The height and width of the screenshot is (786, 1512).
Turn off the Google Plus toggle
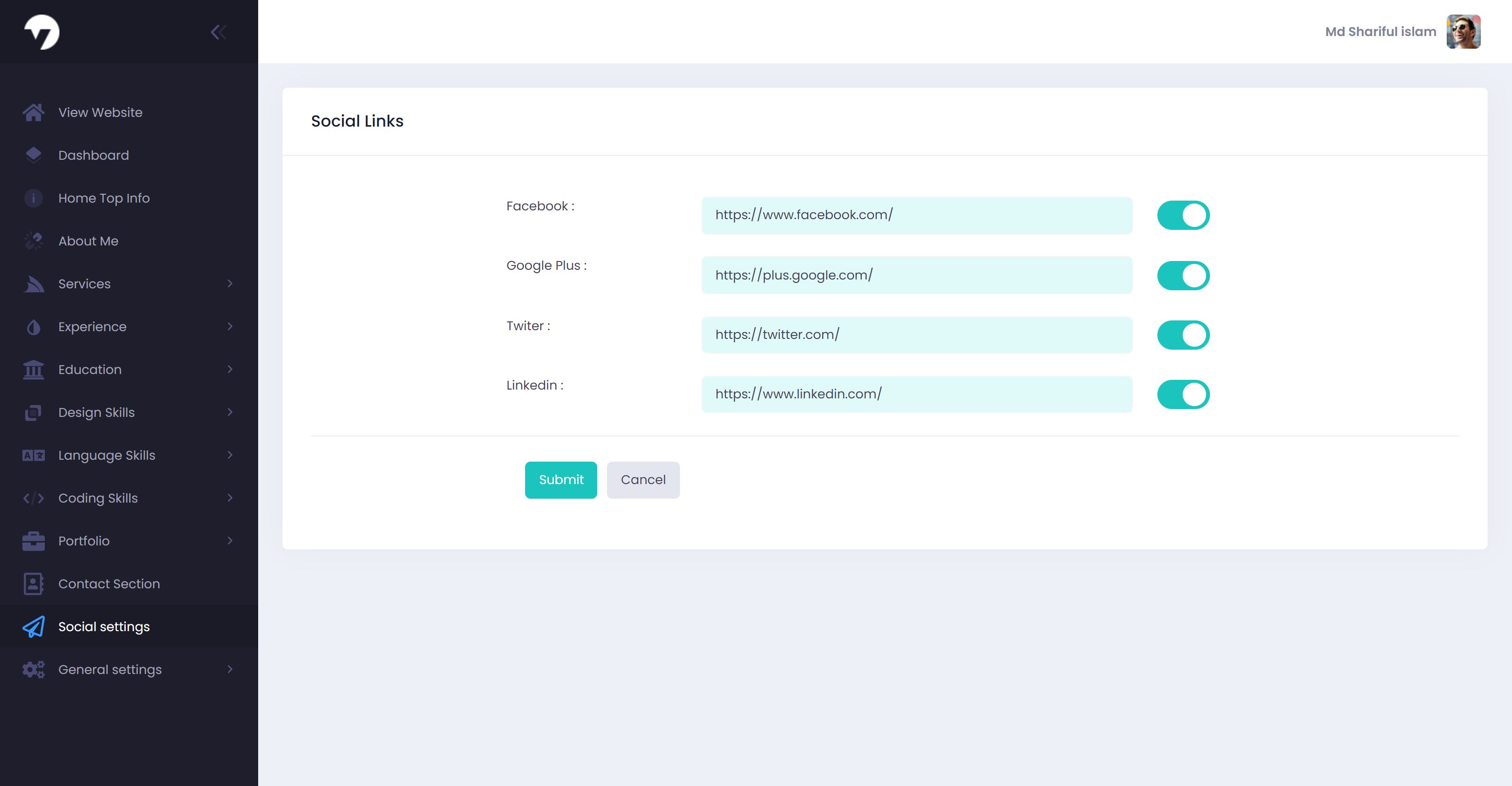pos(1183,275)
